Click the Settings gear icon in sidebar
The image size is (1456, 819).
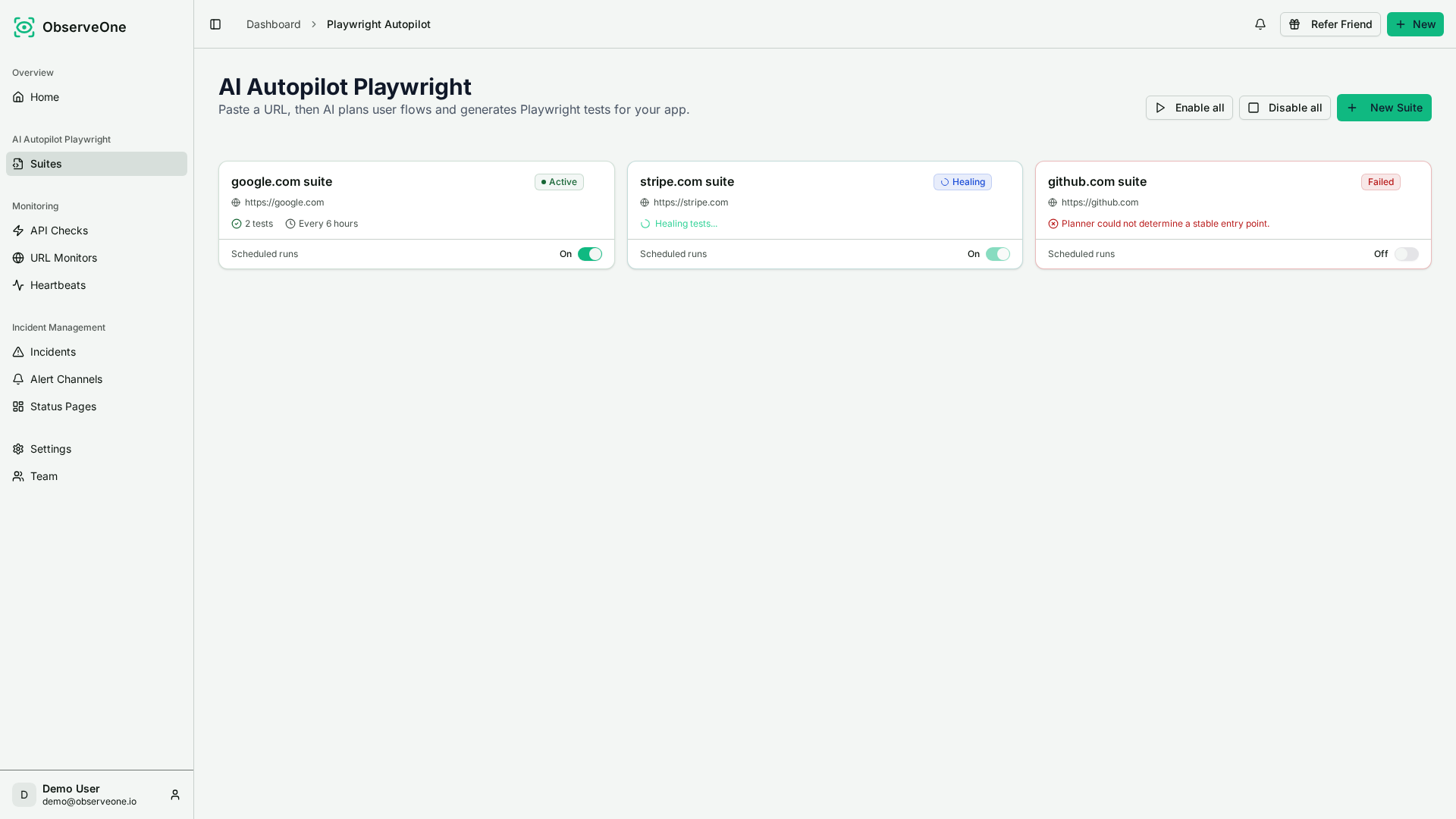coord(18,449)
